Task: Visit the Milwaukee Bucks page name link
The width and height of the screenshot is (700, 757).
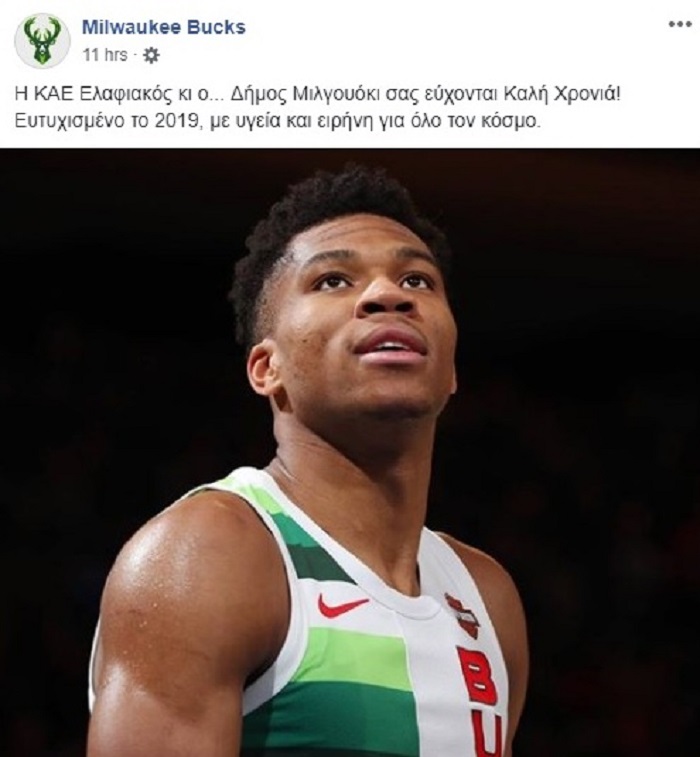Action: tap(164, 28)
